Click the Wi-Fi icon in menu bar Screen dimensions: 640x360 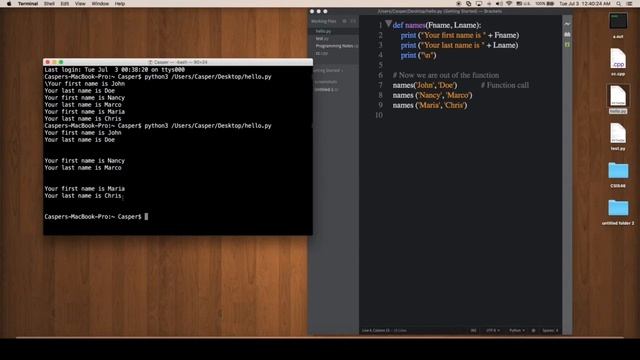(x=509, y=4)
